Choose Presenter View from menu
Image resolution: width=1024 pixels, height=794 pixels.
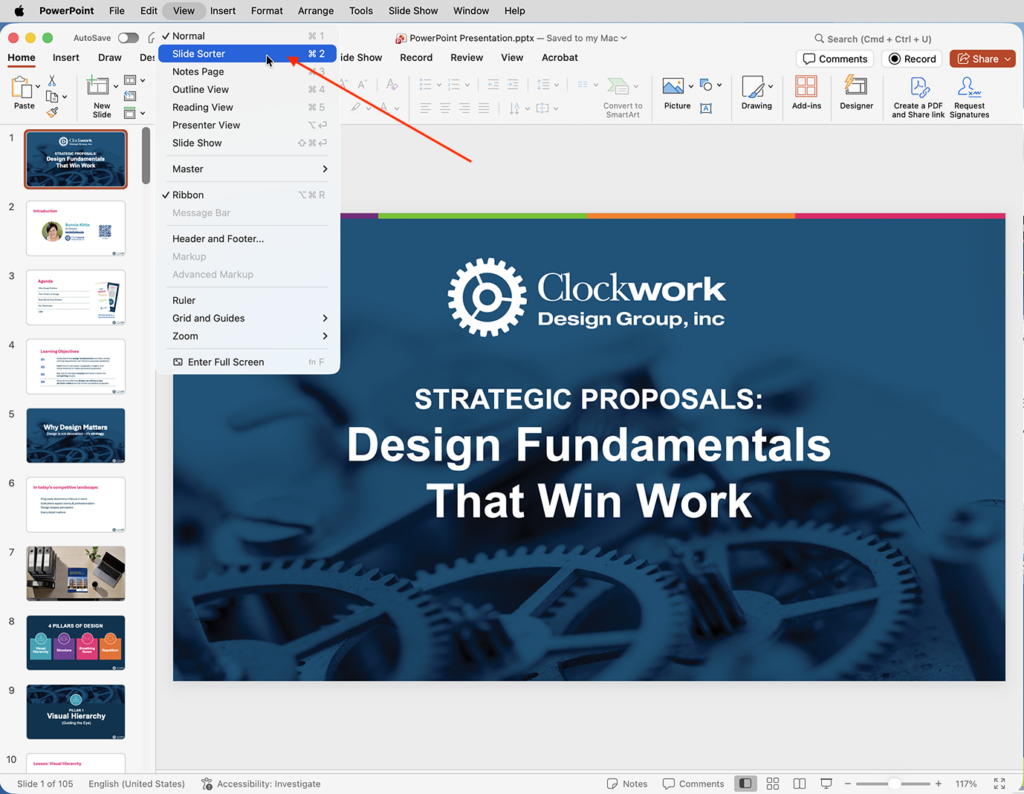[248, 125]
